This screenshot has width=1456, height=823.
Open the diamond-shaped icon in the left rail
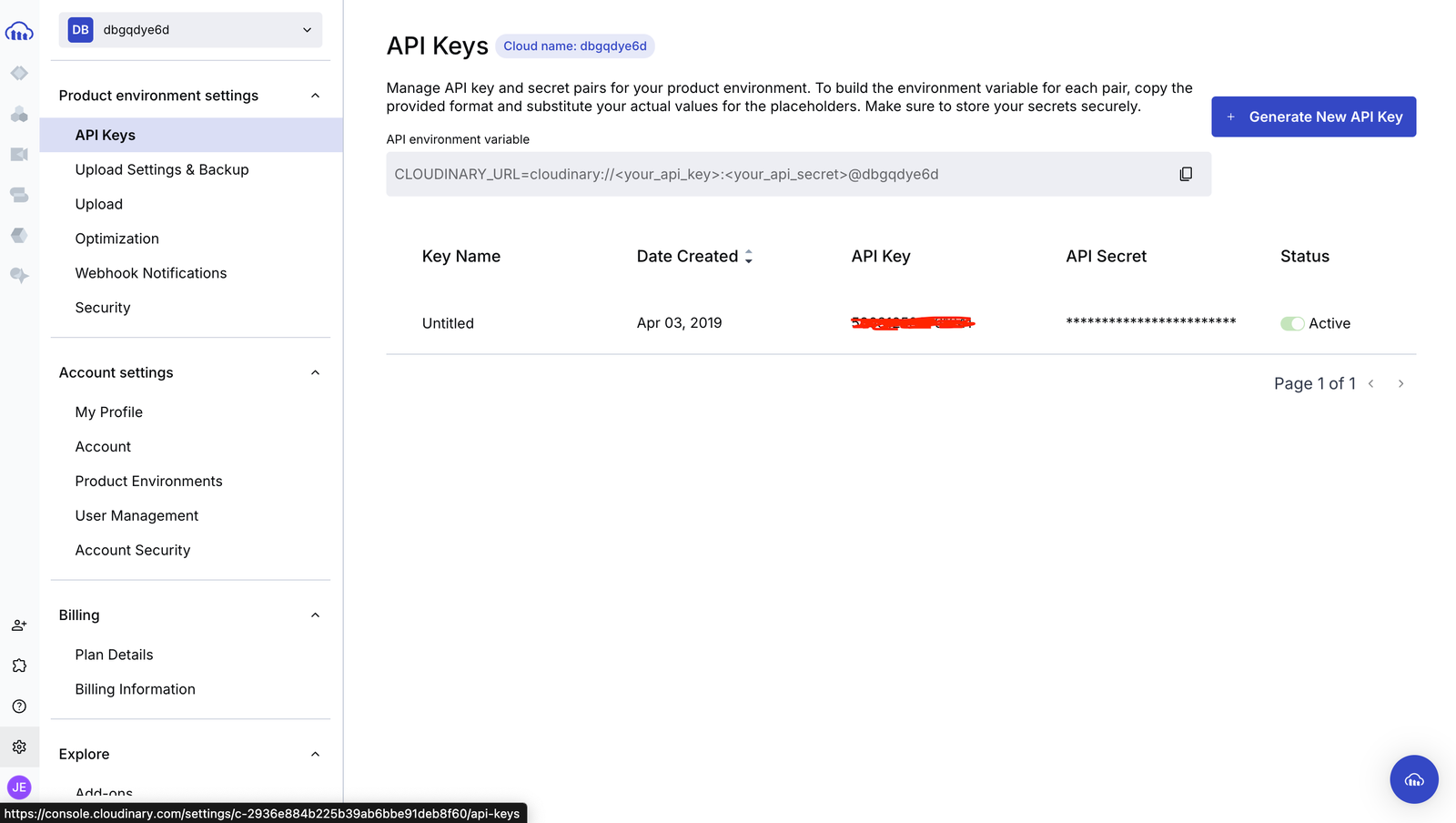[19, 73]
